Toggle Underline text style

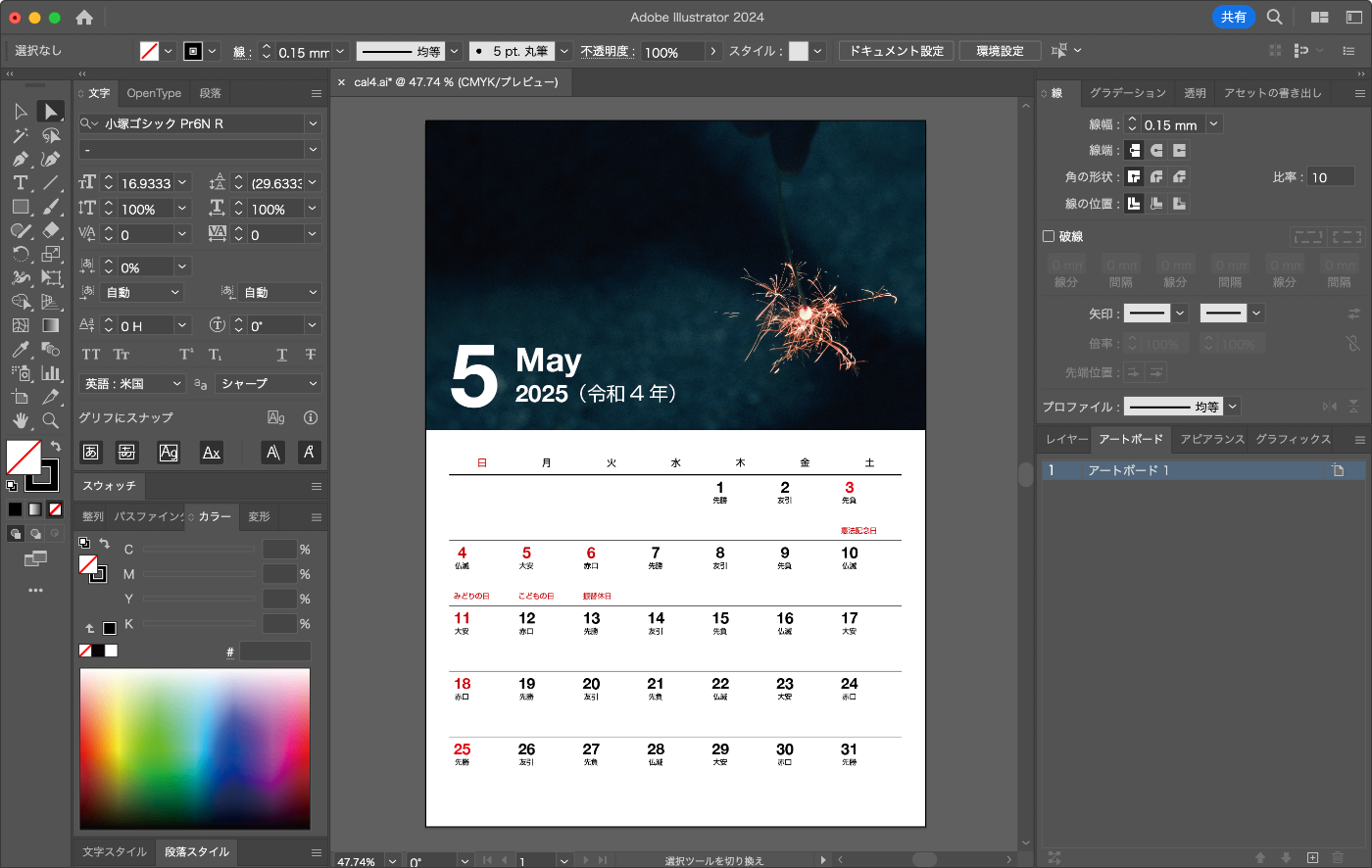tap(281, 354)
